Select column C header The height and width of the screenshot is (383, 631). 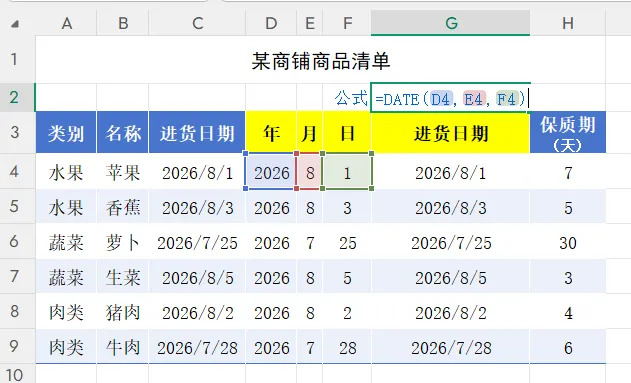tap(197, 23)
